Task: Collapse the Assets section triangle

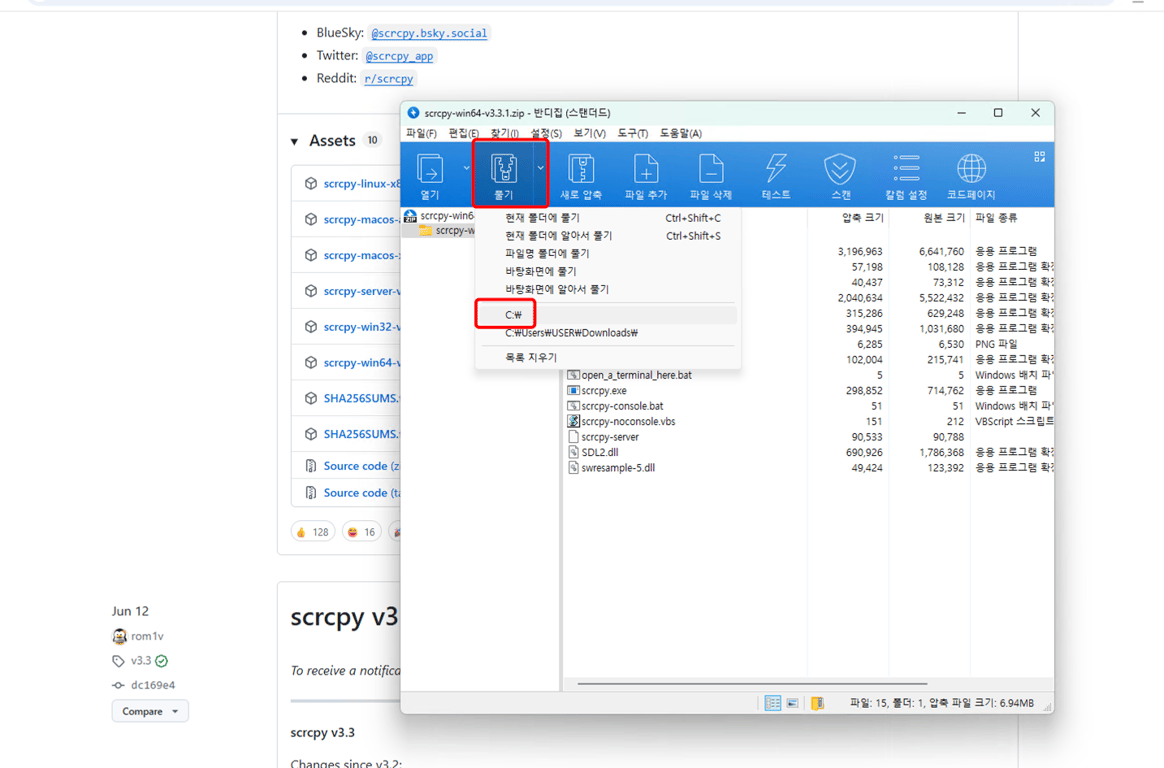Action: pos(295,141)
